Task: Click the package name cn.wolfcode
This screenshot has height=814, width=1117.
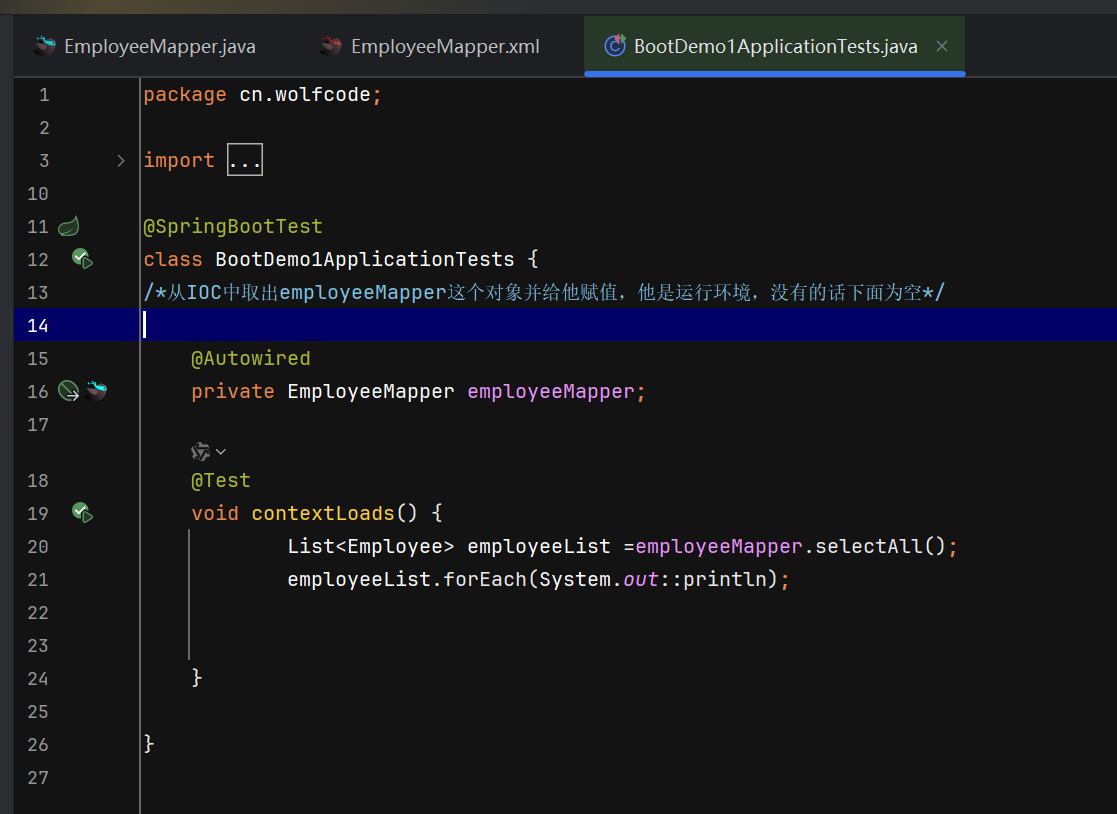Action: coord(305,95)
